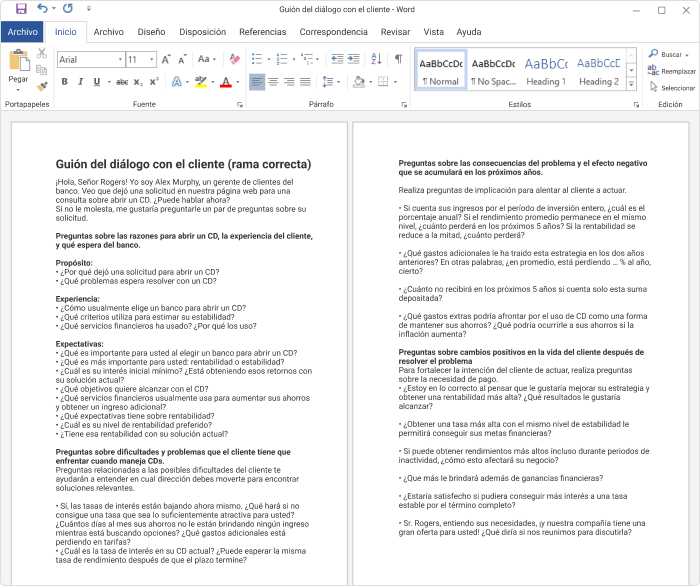Apply text effects with outlined A icon
The image size is (700, 586).
(x=177, y=82)
